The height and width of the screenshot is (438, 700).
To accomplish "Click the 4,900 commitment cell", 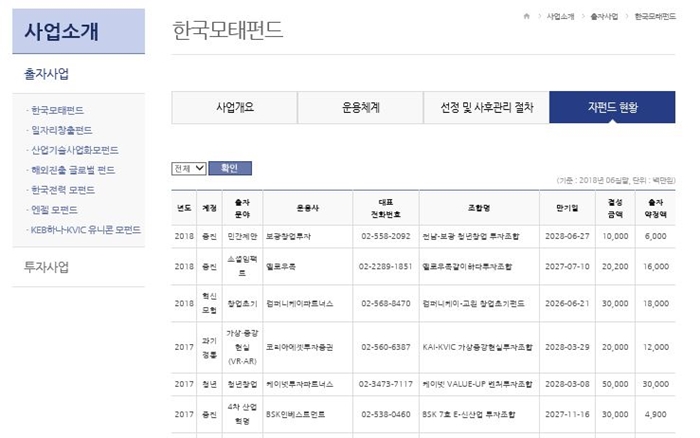I will click(656, 414).
